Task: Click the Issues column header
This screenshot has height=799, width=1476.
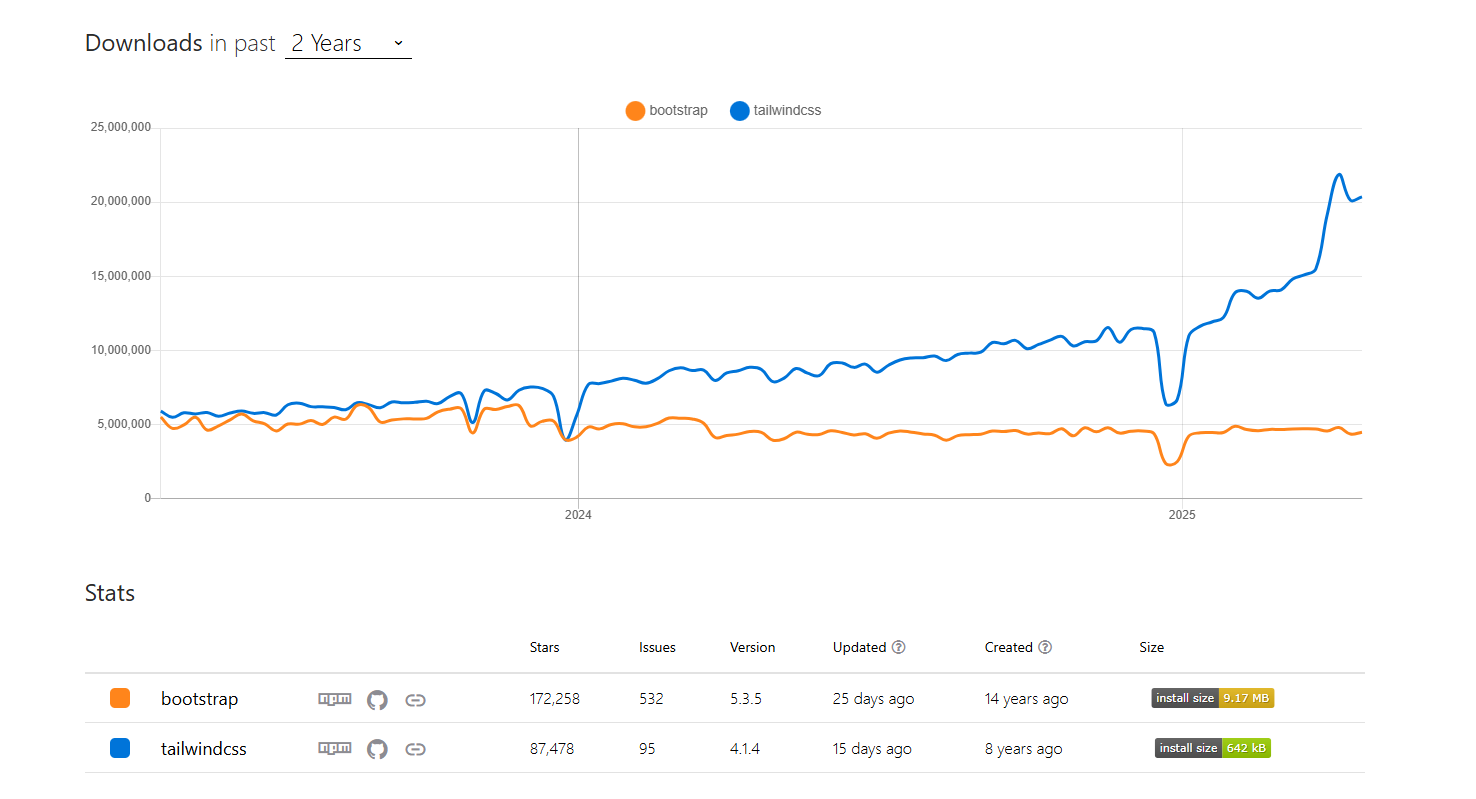Action: point(658,647)
